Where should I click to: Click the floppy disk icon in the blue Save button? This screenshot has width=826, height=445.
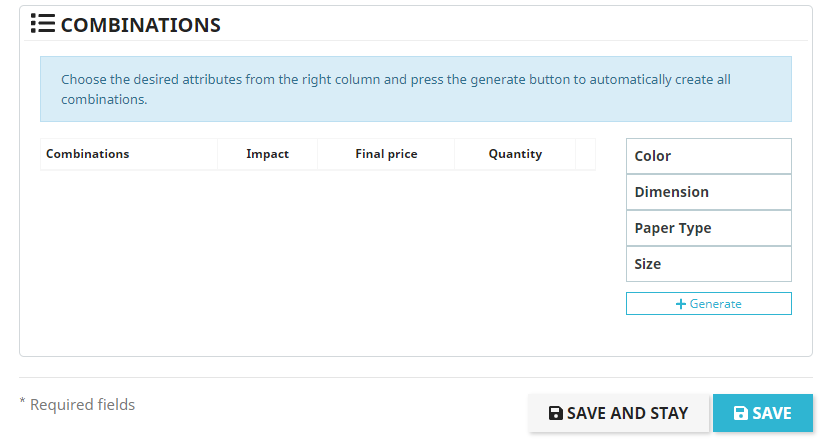741,413
